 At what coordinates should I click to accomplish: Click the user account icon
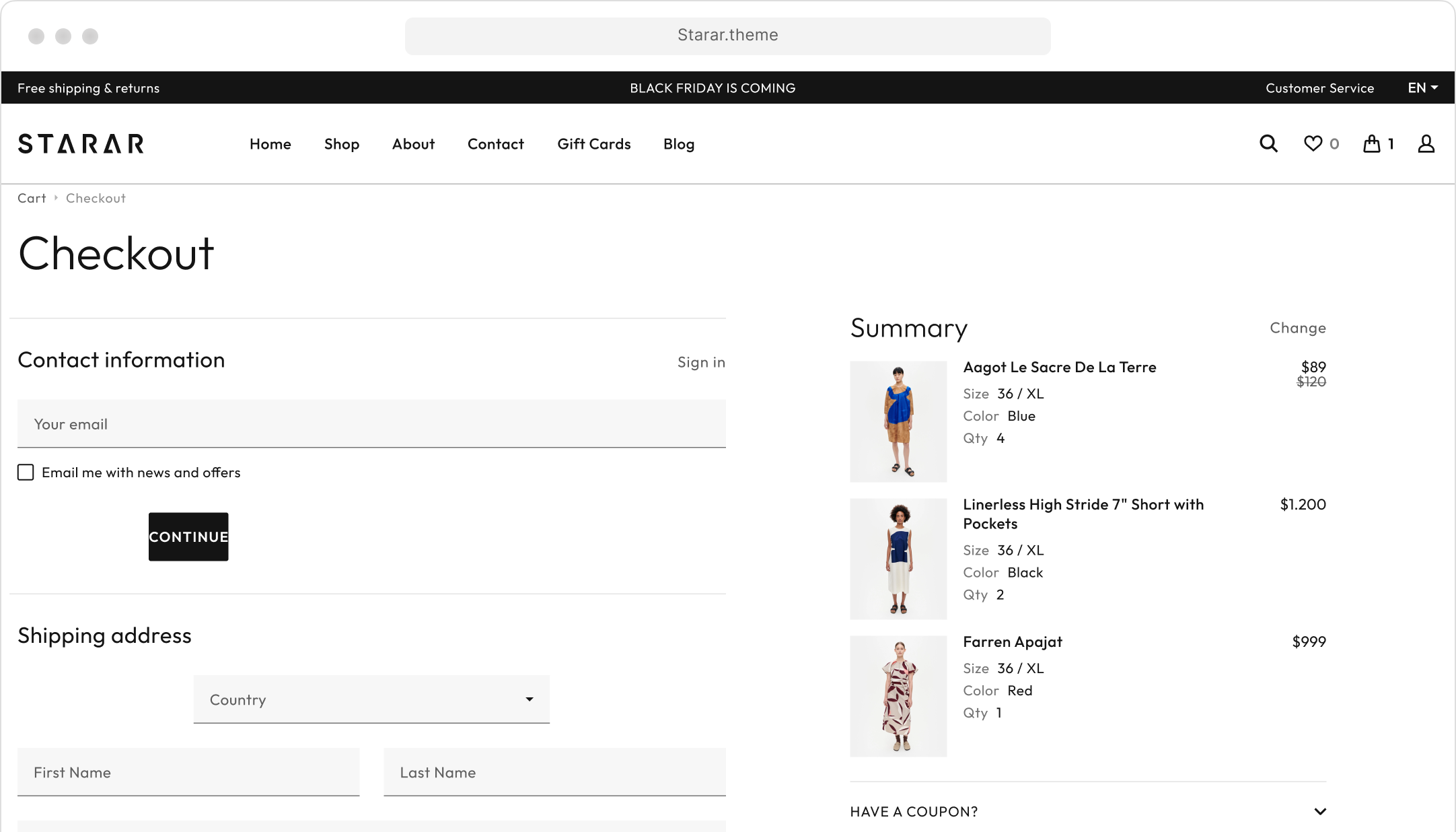click(1426, 143)
